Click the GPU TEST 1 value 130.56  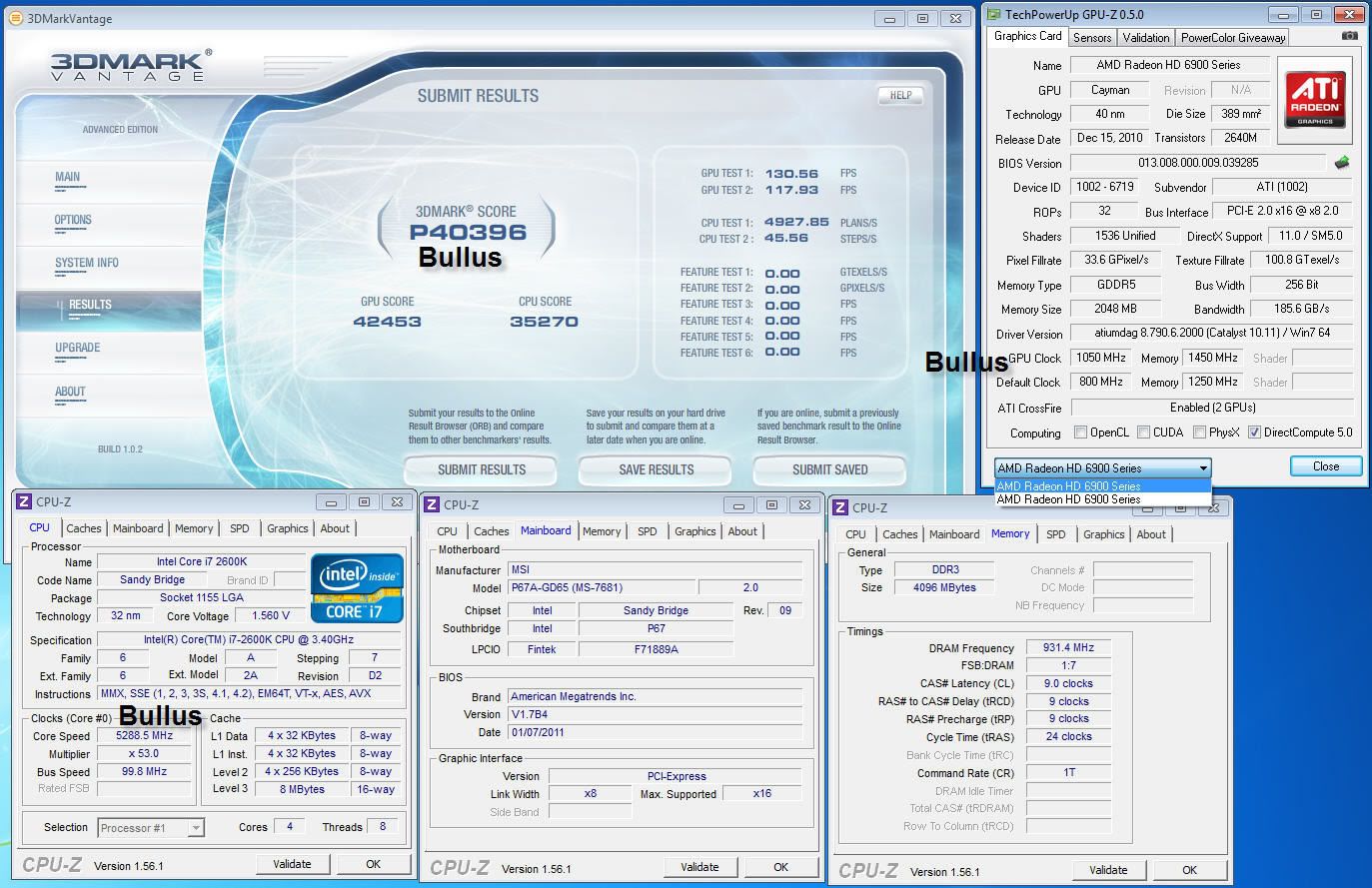(791, 174)
